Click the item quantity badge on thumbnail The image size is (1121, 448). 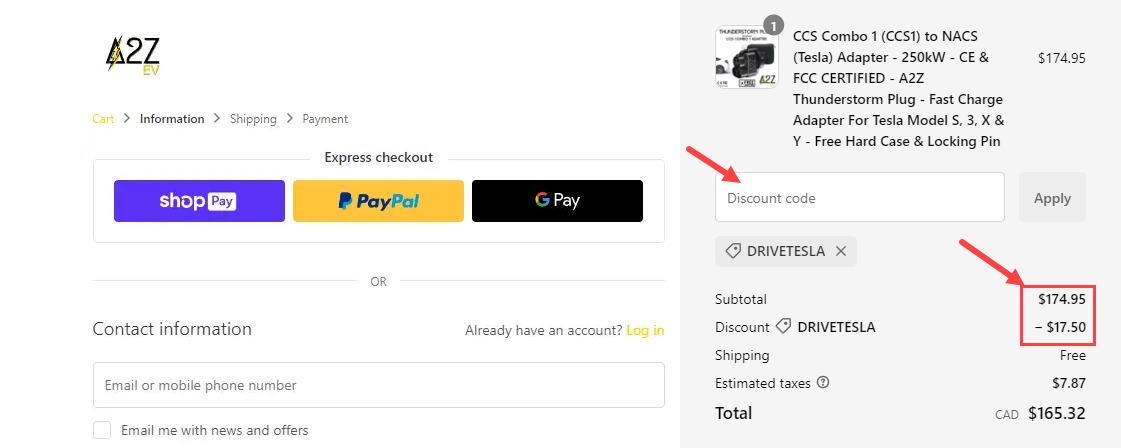[x=772, y=25]
